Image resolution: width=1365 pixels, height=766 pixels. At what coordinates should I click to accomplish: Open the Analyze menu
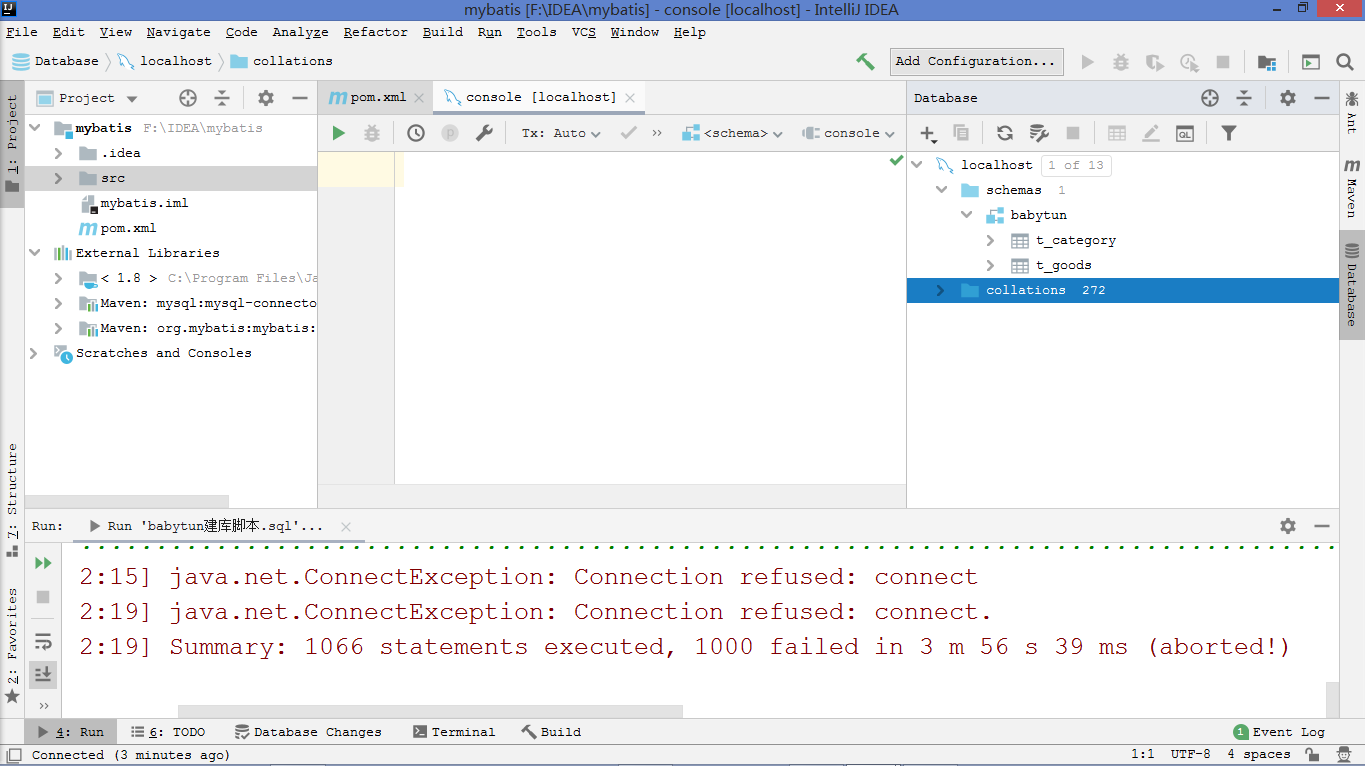coord(300,32)
